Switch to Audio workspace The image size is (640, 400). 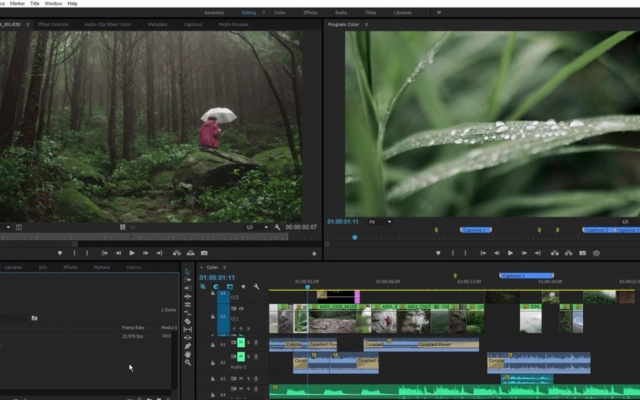coord(341,13)
